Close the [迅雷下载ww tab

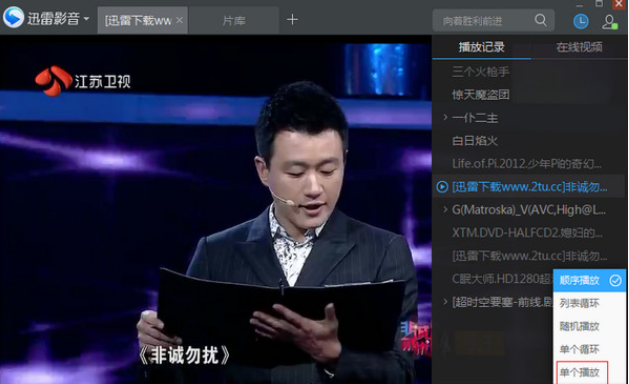pyautogui.click(x=180, y=20)
